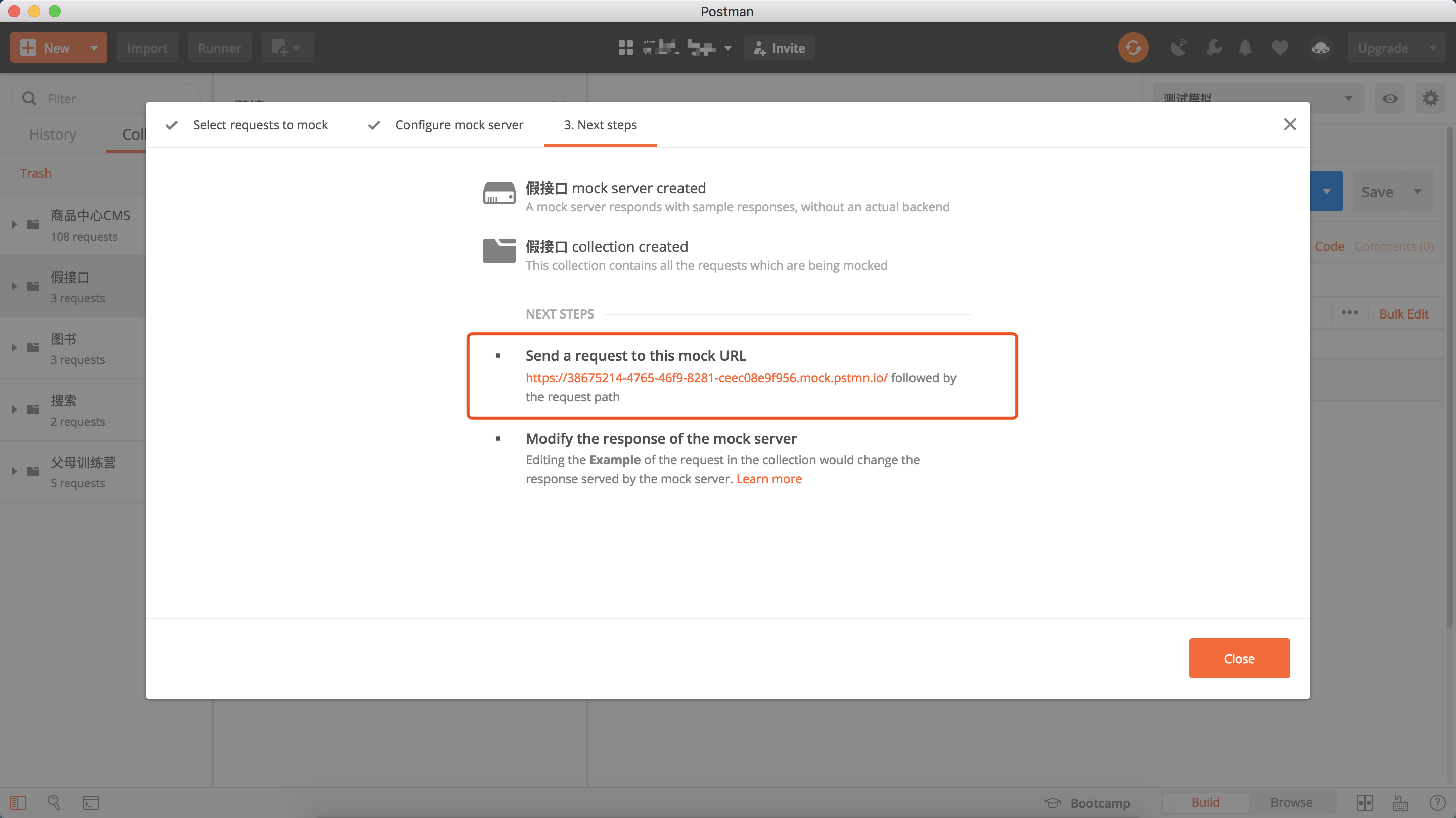
Task: Click the Save button
Action: click(1378, 192)
